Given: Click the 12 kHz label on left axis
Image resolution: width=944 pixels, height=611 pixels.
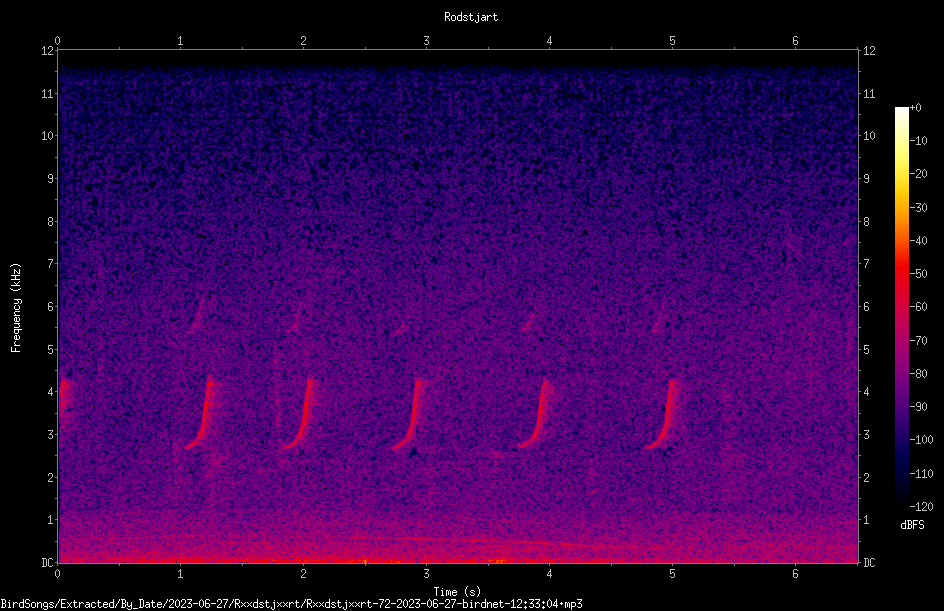Looking at the screenshot, I should (x=48, y=51).
